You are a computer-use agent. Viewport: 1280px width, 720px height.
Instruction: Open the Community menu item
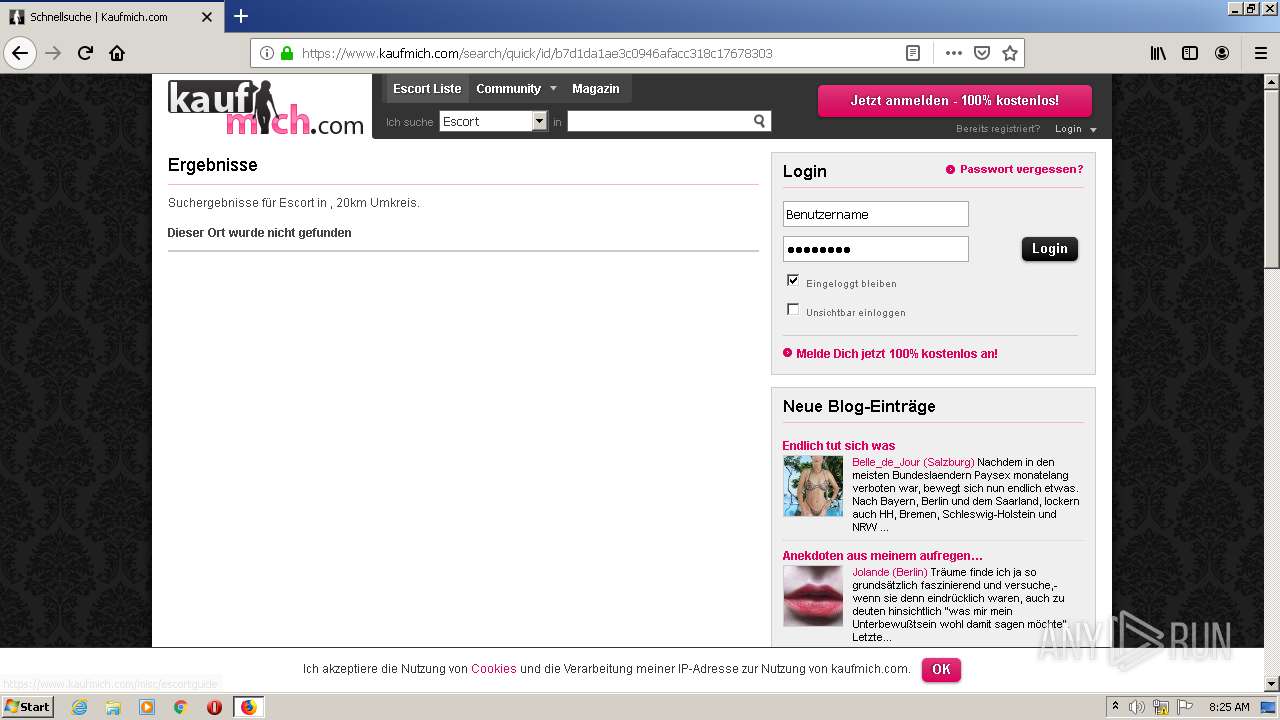click(x=508, y=89)
